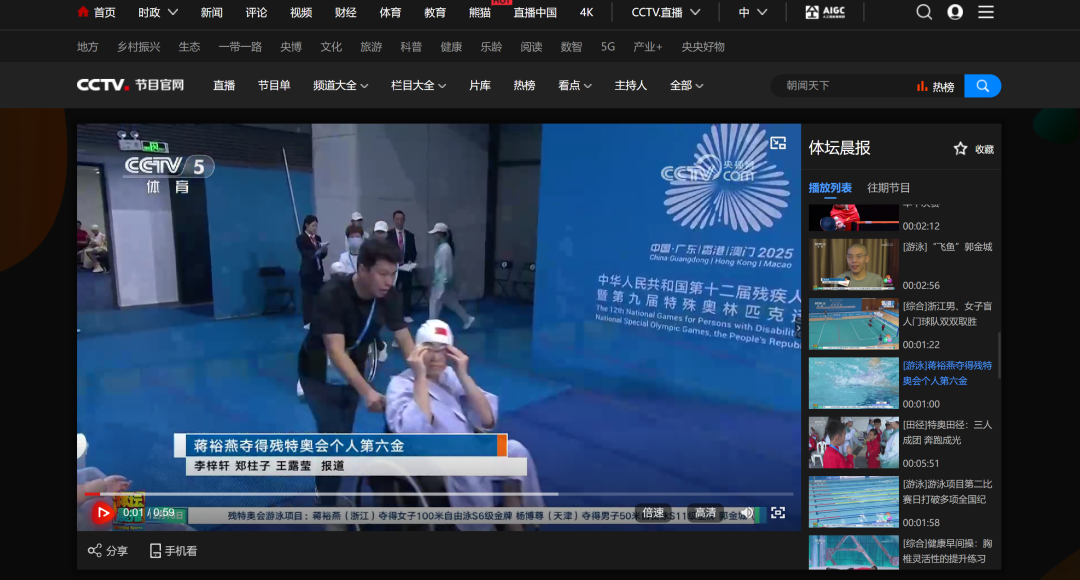Click the 手机看 mobile viewing icon

155,551
